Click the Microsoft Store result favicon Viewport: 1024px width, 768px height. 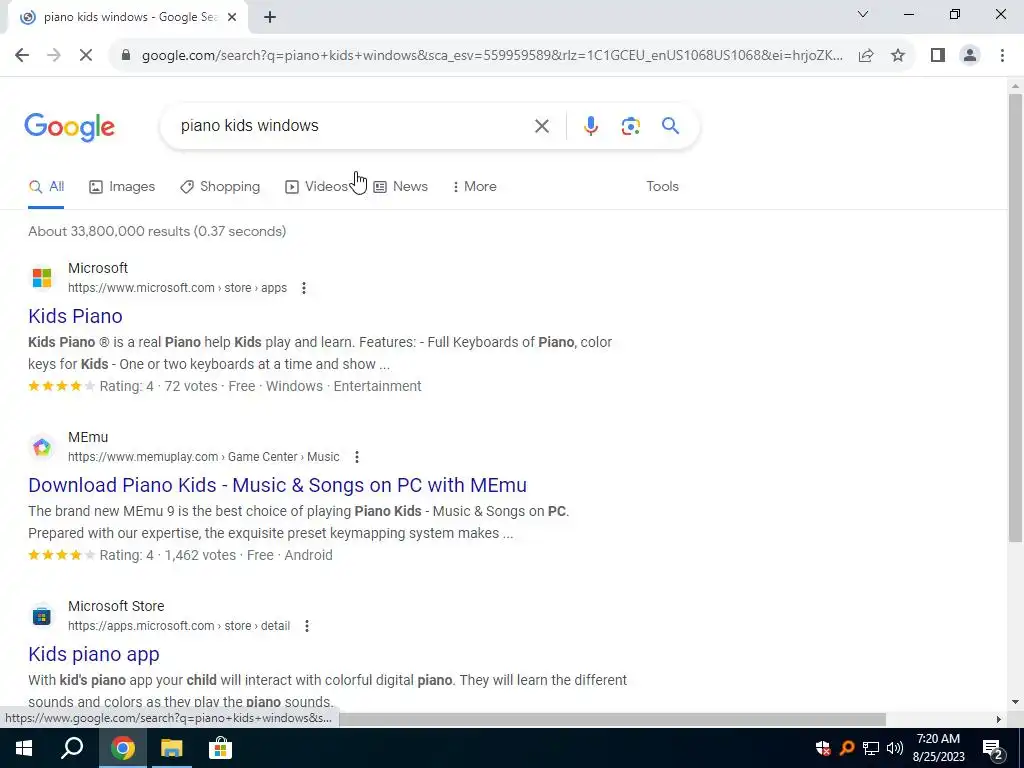[42, 616]
